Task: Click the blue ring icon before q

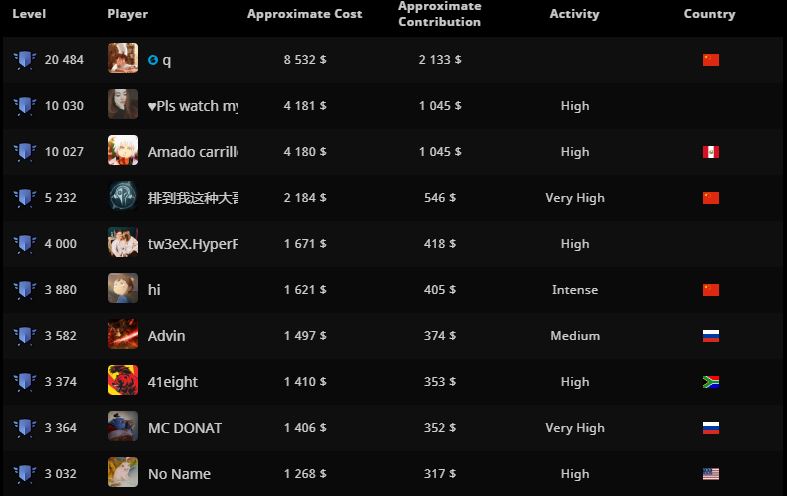Action: 153,60
